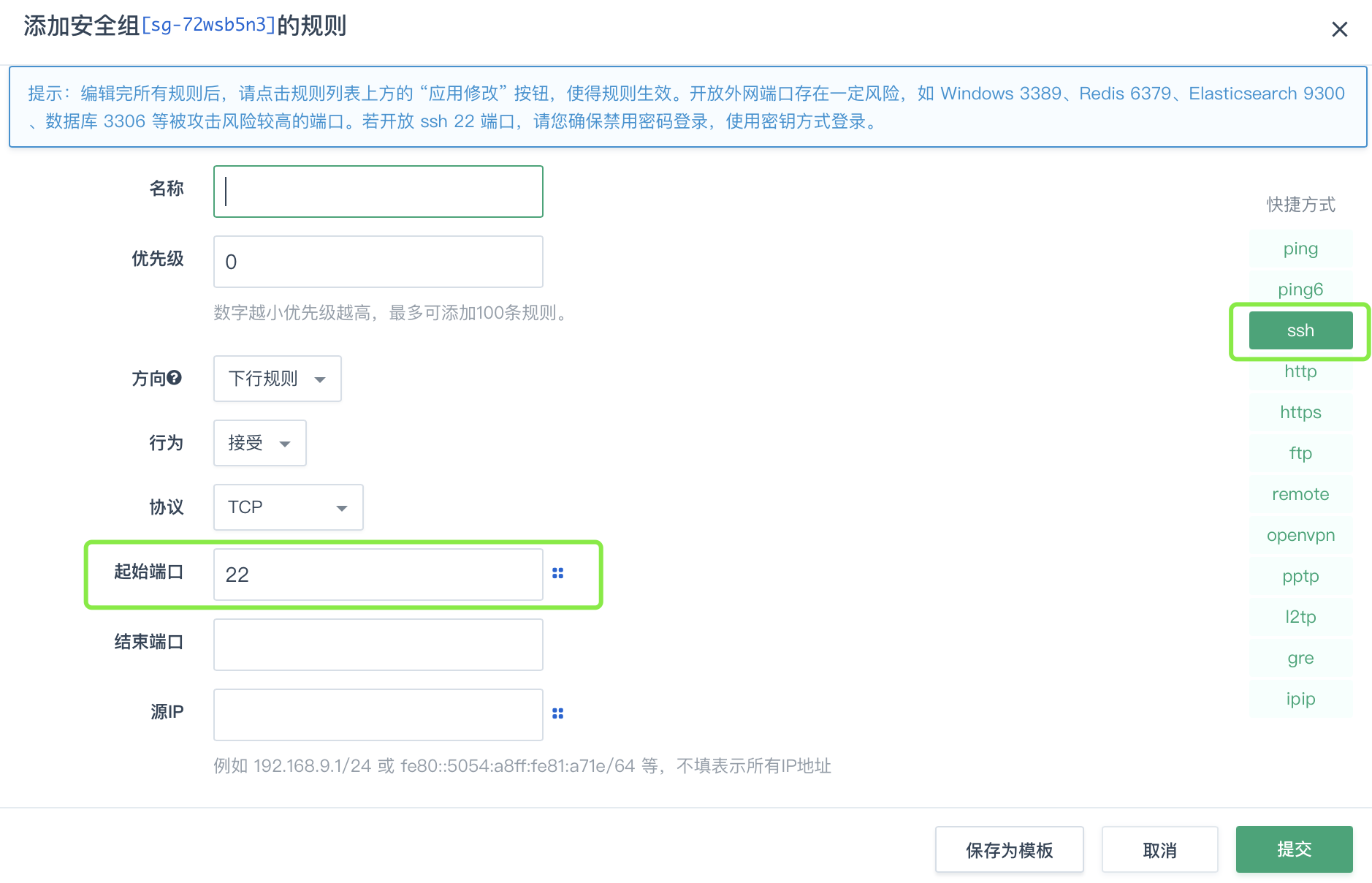Choose the openvpn shortcut
This screenshot has height=883, width=1372.
point(1300,535)
